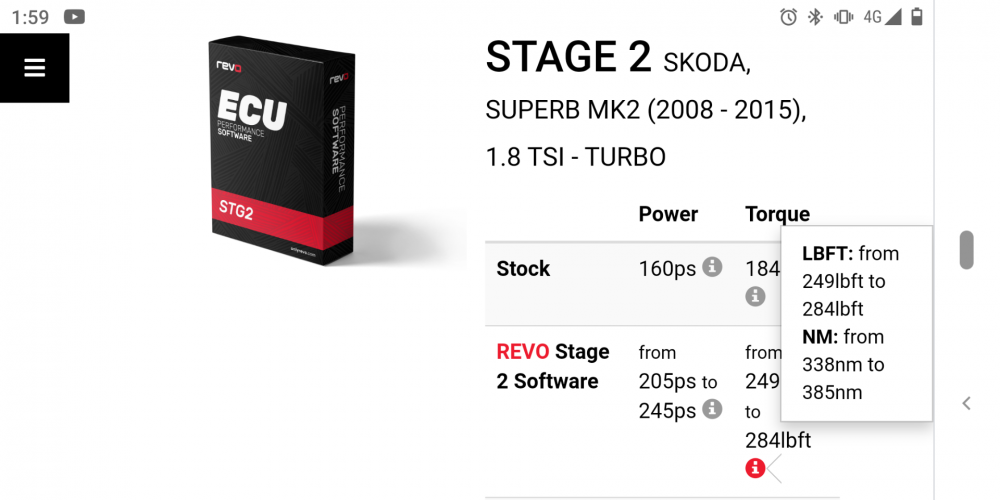Viewport: 1000px width, 500px height.
Task: Tap the alarm clock status icon
Action: 788,17
